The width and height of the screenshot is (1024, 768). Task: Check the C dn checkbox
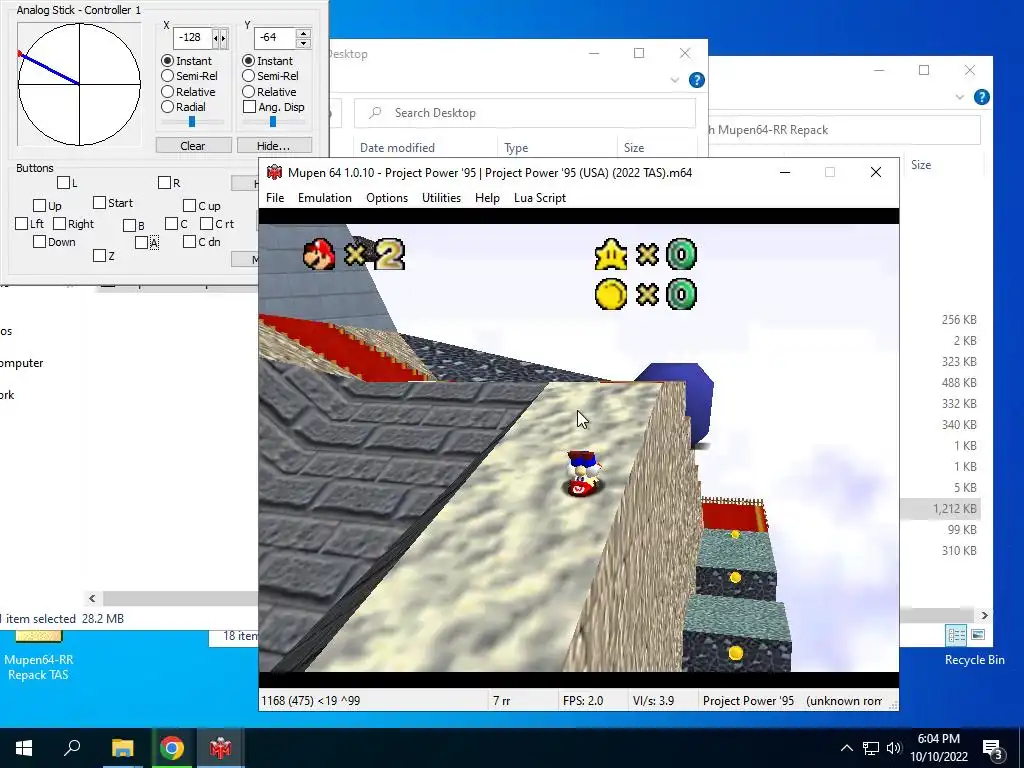point(189,242)
